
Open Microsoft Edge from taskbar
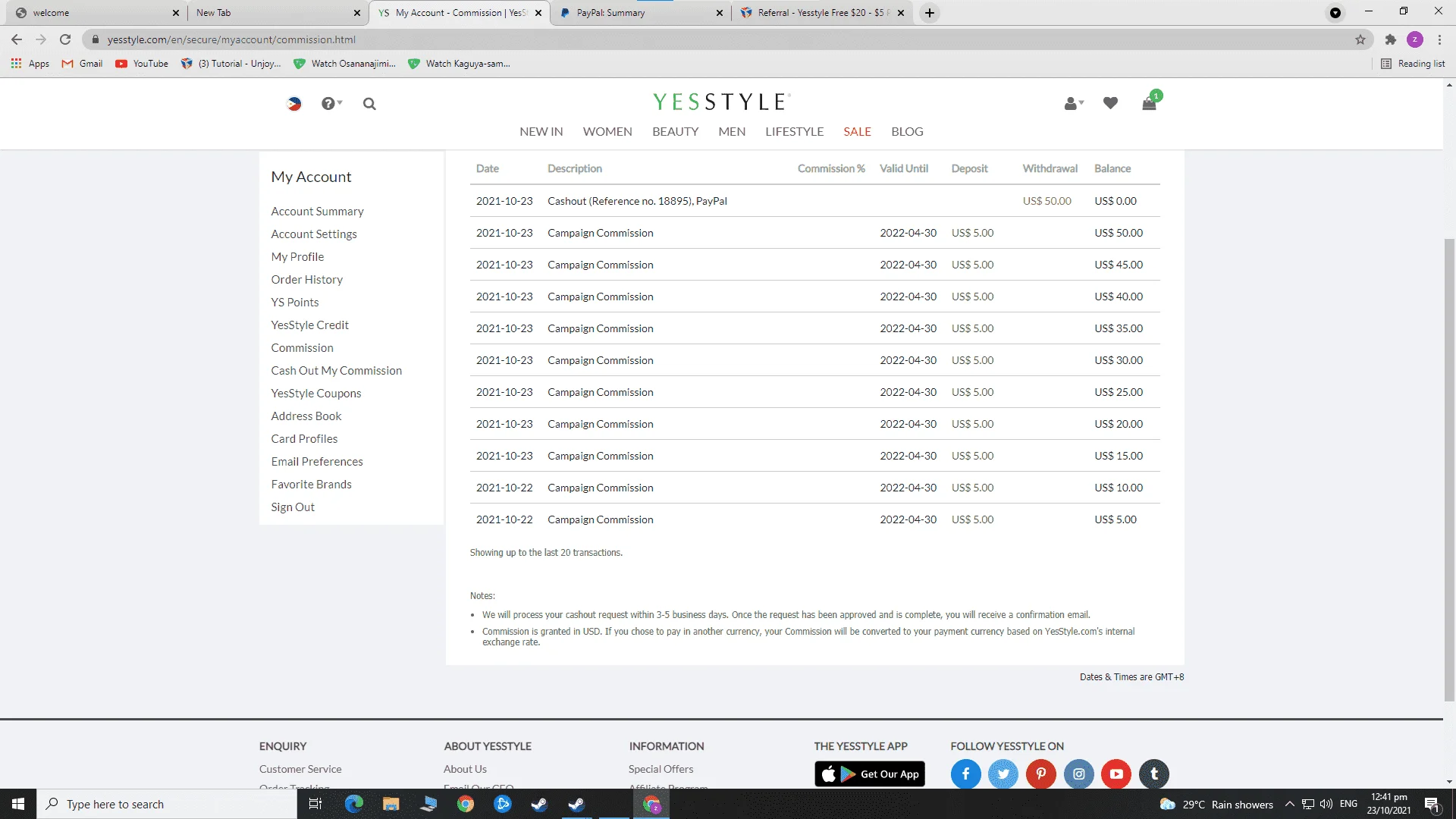[x=354, y=804]
